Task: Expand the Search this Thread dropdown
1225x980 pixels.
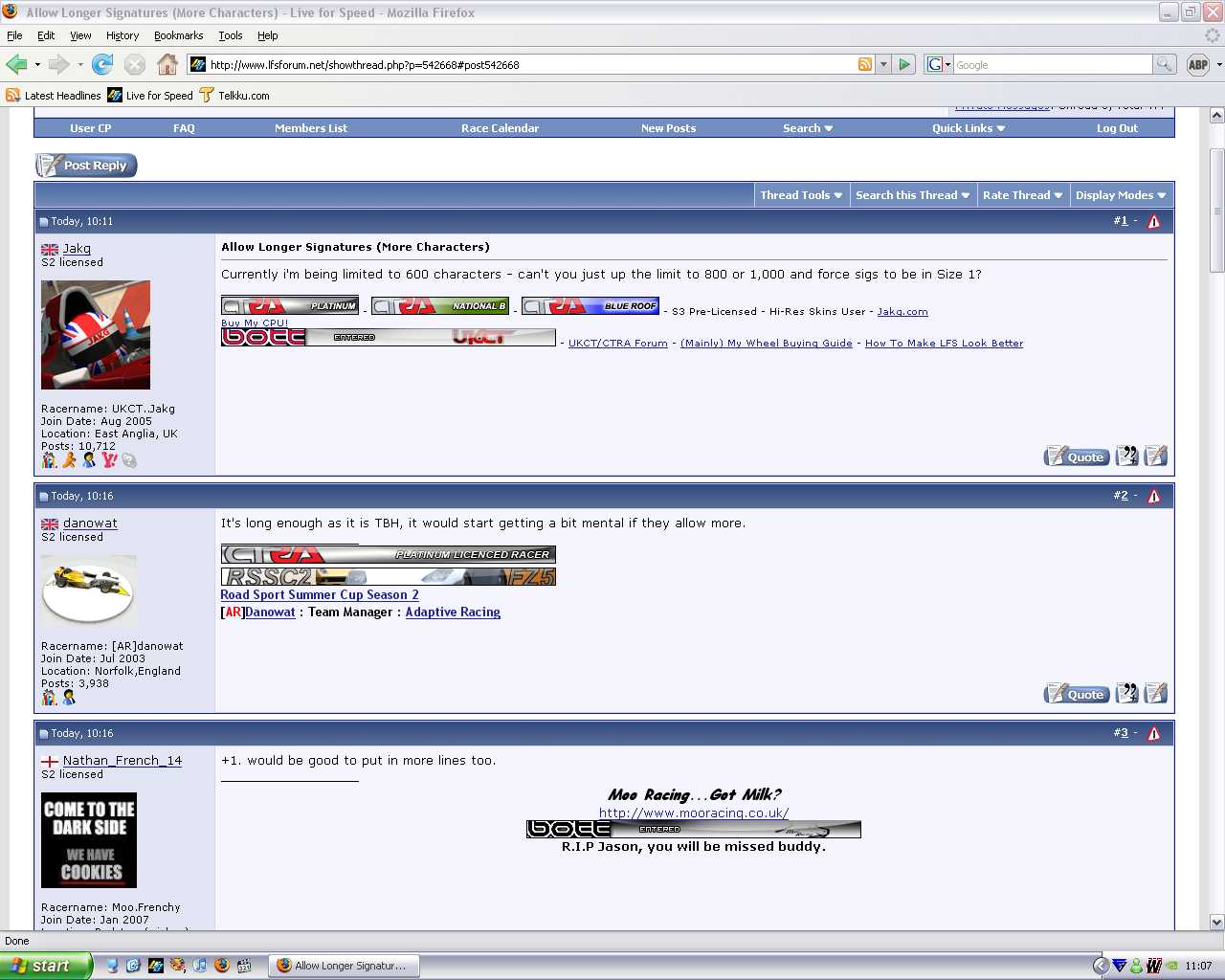Action: pos(912,195)
